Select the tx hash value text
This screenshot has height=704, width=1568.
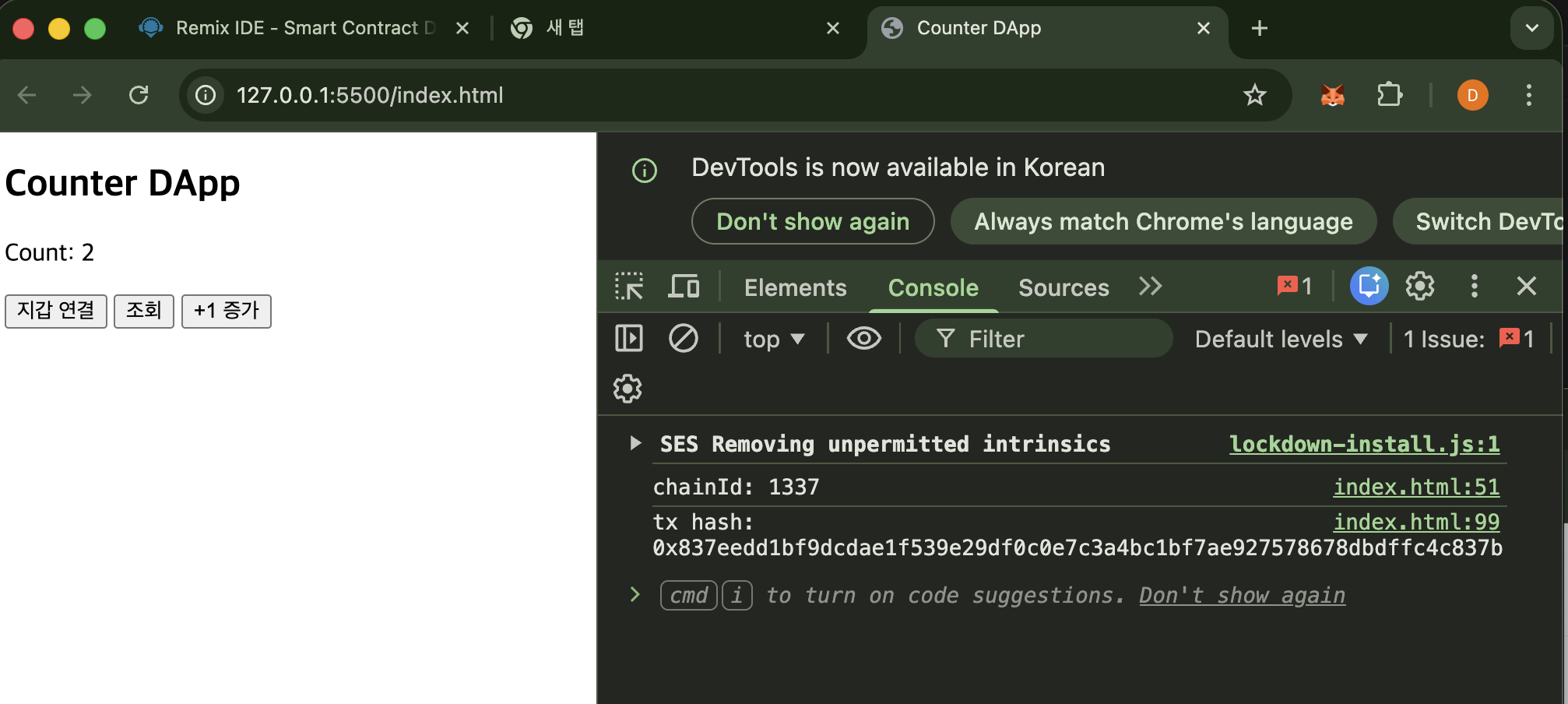1078,548
